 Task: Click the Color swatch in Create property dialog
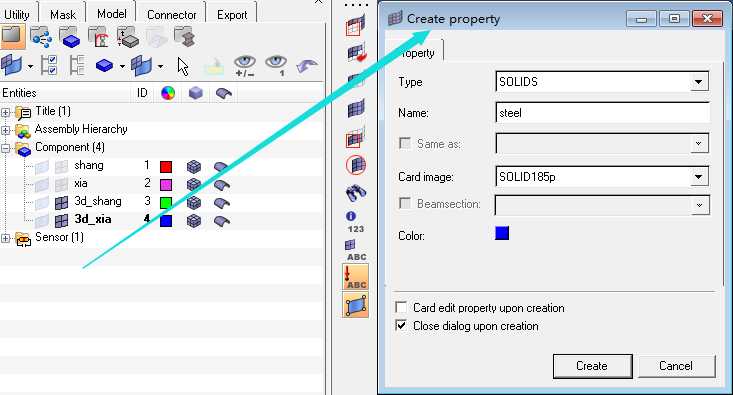[x=502, y=233]
